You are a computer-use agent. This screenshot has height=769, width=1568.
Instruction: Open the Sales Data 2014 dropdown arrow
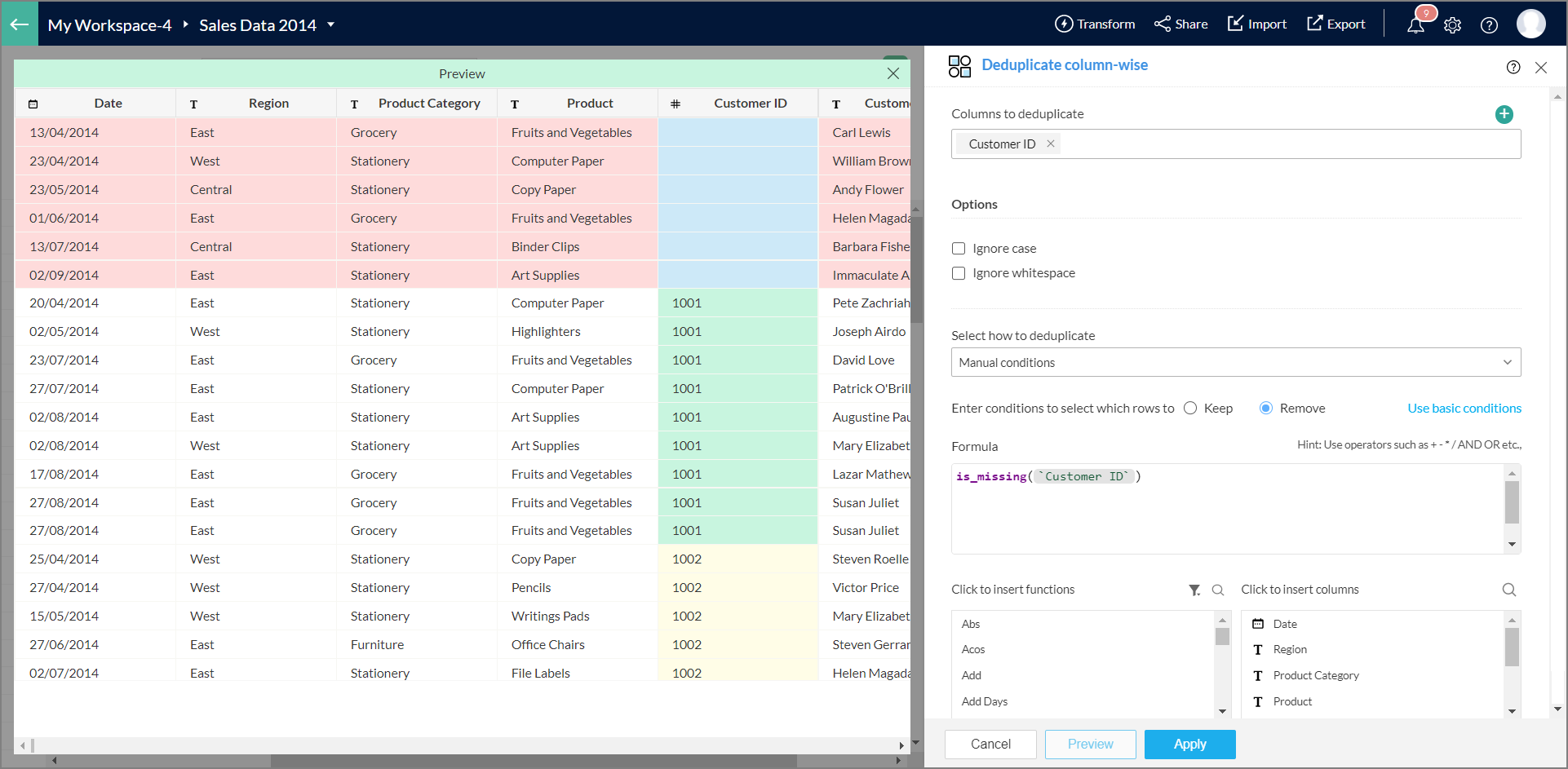tap(331, 24)
